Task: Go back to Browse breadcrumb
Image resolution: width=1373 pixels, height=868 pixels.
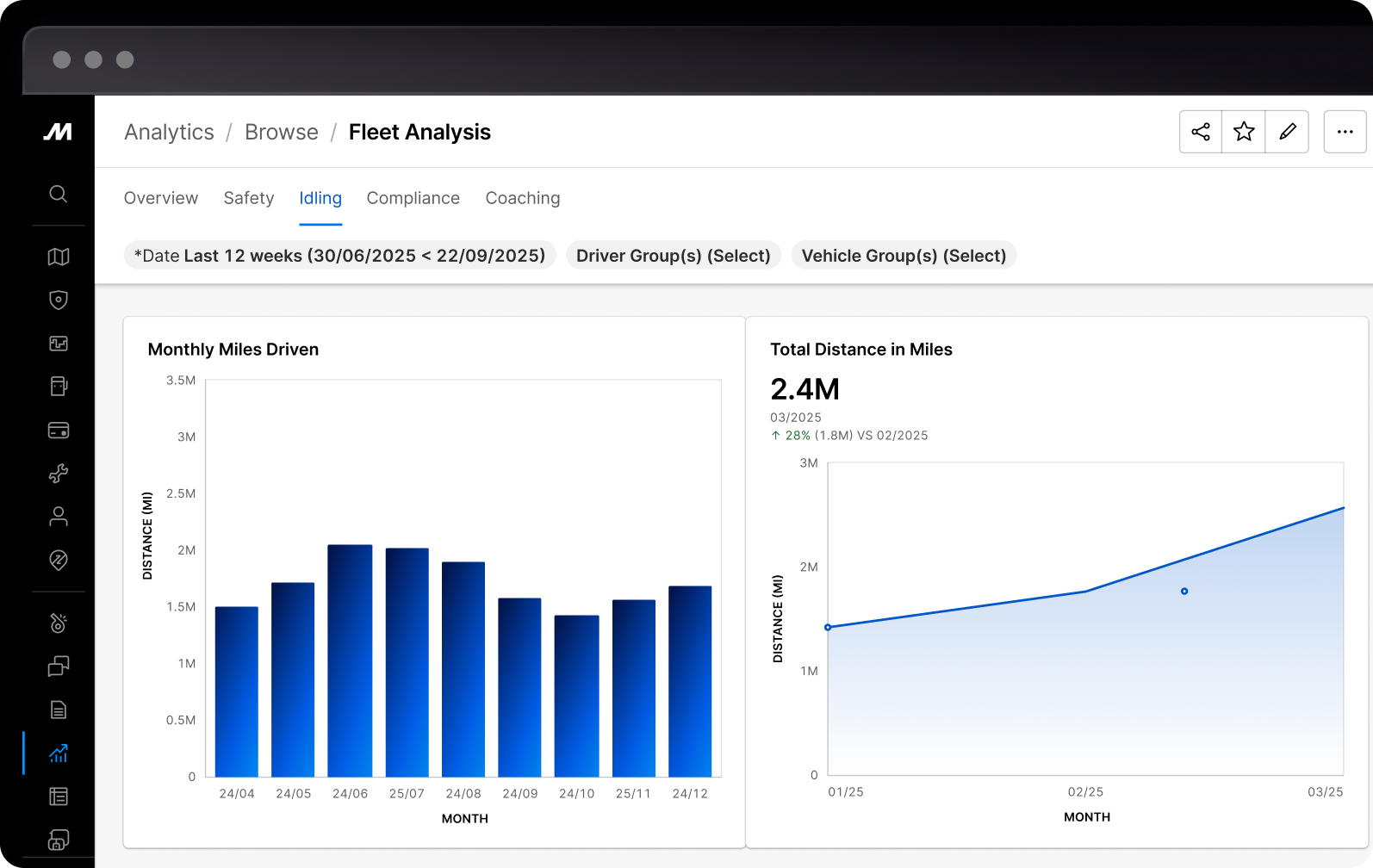Action: pos(281,132)
